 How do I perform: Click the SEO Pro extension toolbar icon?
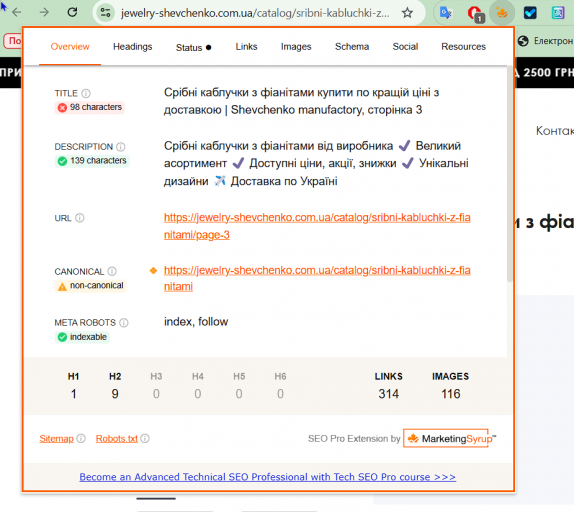click(x=502, y=13)
